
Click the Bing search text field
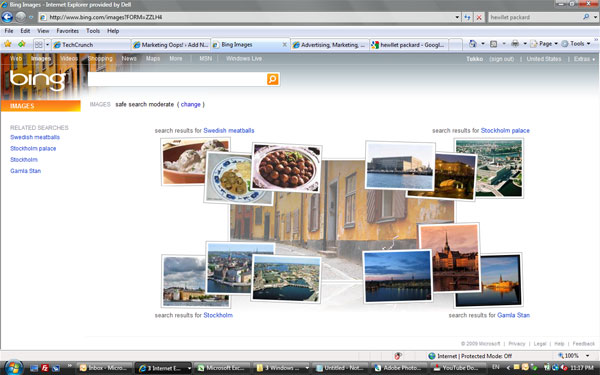[177, 79]
